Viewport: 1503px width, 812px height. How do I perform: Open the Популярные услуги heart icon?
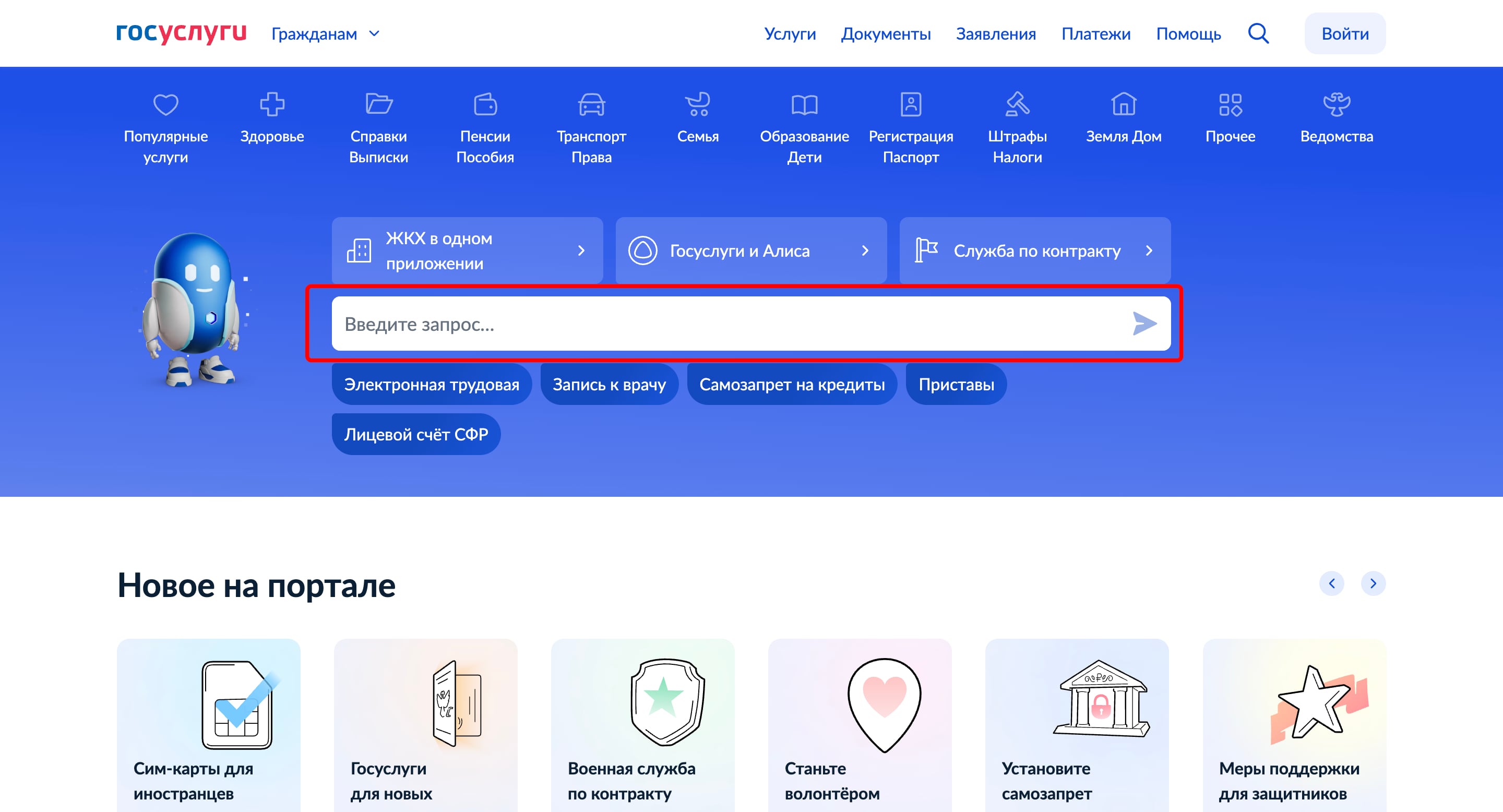click(166, 104)
